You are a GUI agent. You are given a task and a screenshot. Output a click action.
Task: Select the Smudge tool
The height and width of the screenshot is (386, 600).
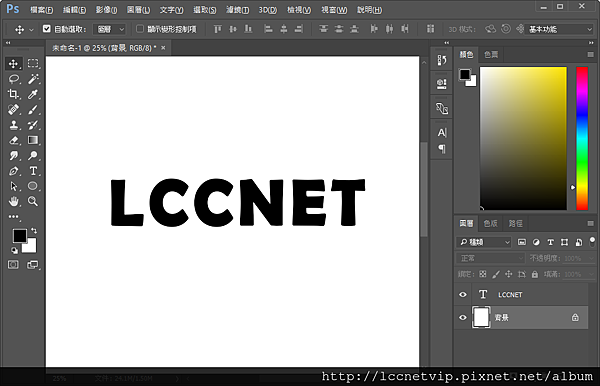point(13,156)
